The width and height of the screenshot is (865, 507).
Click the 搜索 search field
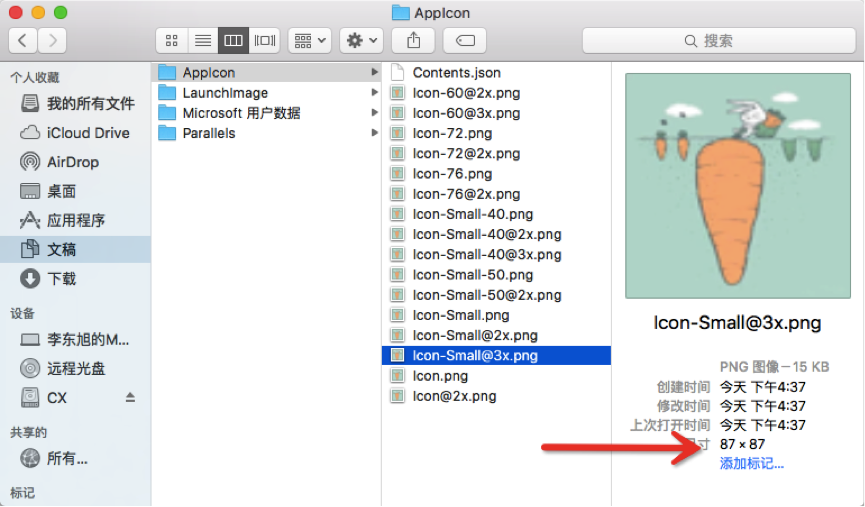719,40
